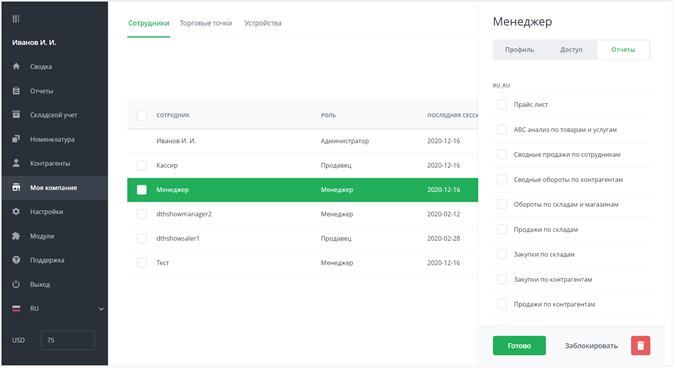Sort by the СОТРУДНИК column header
This screenshot has height=368, width=675.
click(x=173, y=115)
